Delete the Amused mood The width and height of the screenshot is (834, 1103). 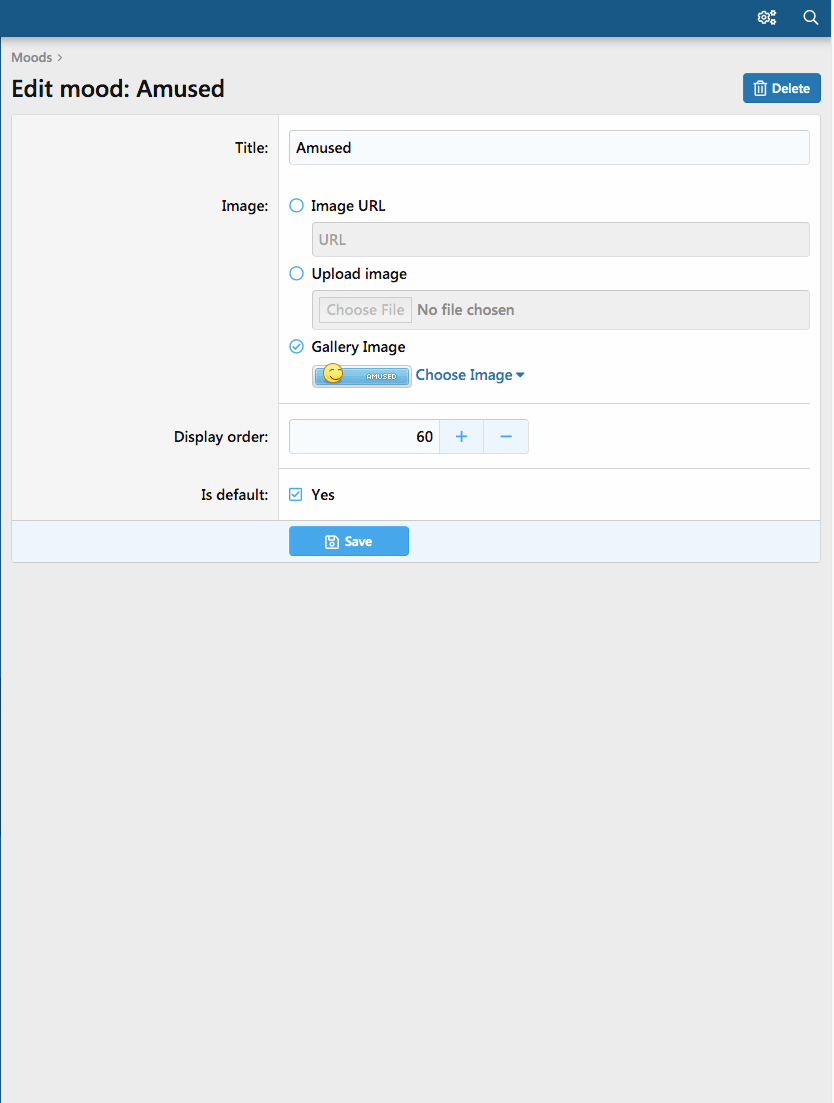(x=781, y=88)
